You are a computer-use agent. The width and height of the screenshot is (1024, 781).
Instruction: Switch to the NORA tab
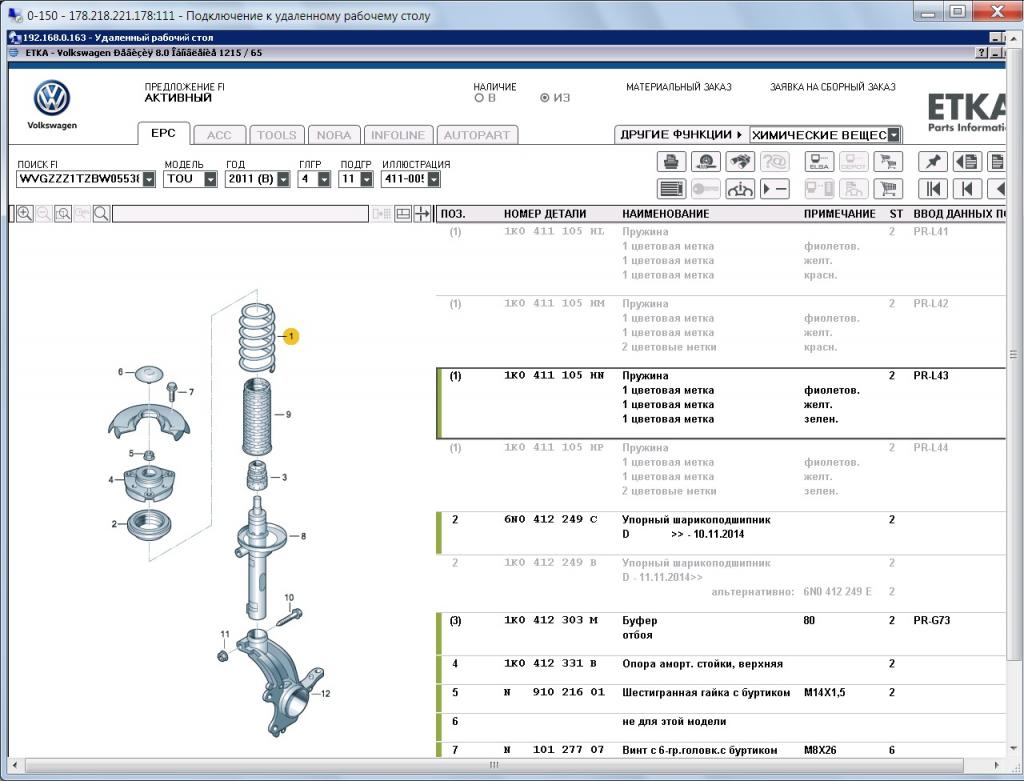pos(334,135)
